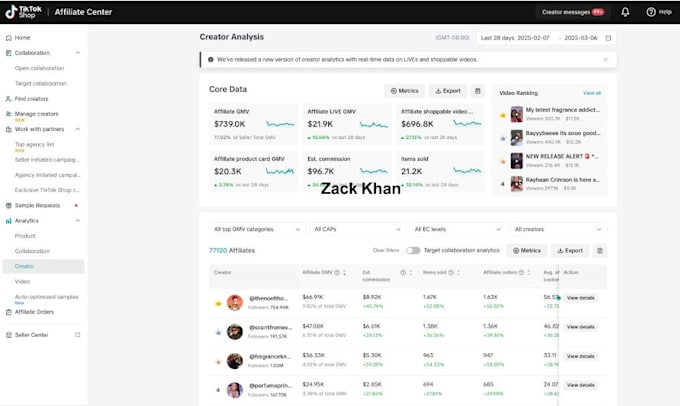Screen dimensions: 680x406
Task: Open NEW RELEASE ALERT video thumbnail
Action: point(517,161)
